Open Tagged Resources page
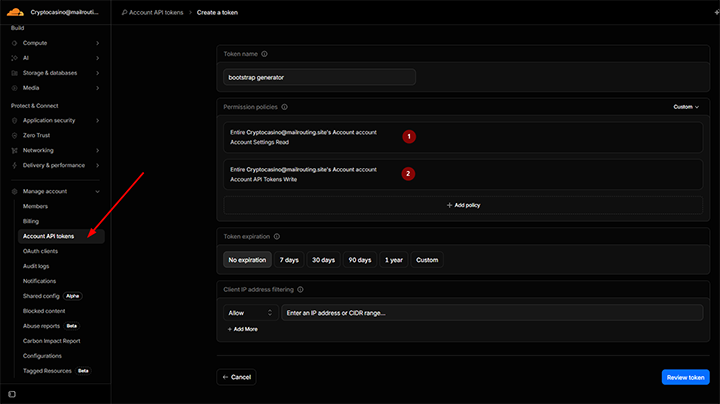 point(47,371)
